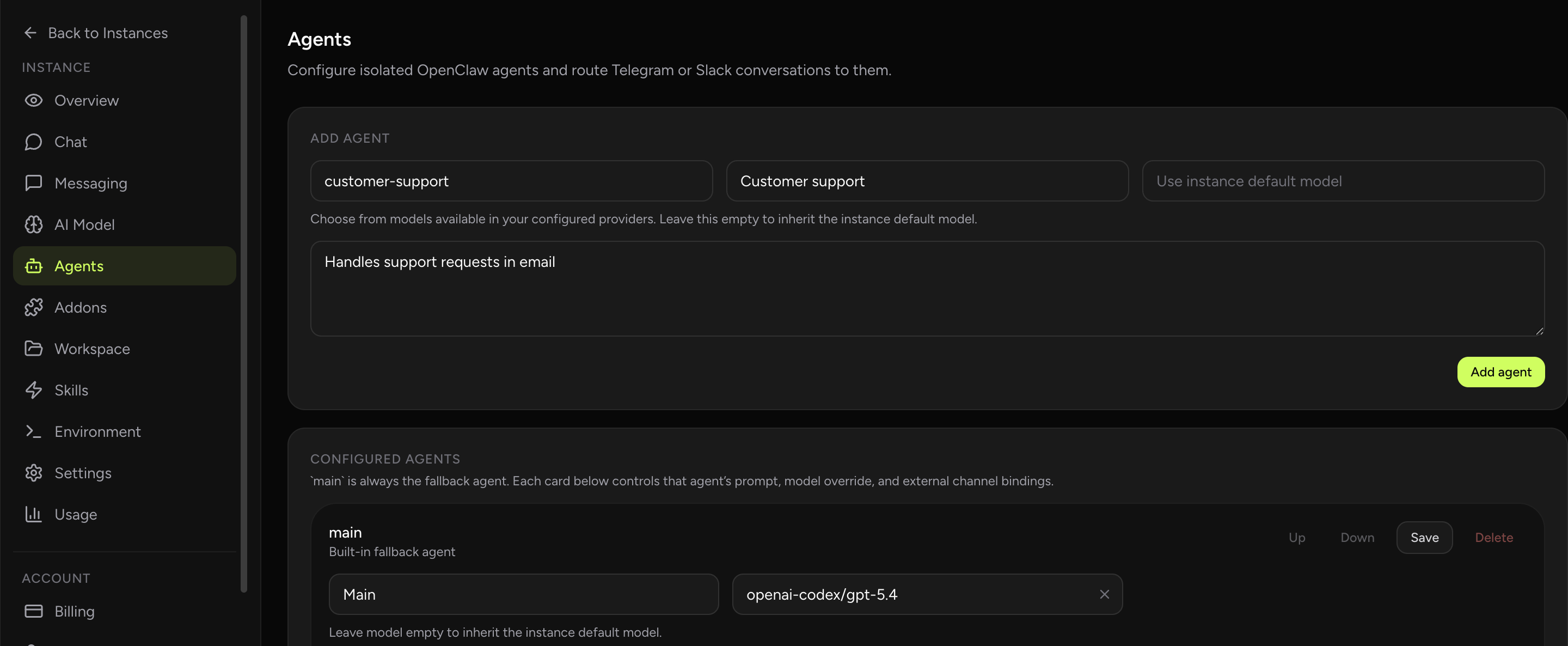1568x646 pixels.
Task: Save the main agent configuration
Action: [x=1424, y=537]
